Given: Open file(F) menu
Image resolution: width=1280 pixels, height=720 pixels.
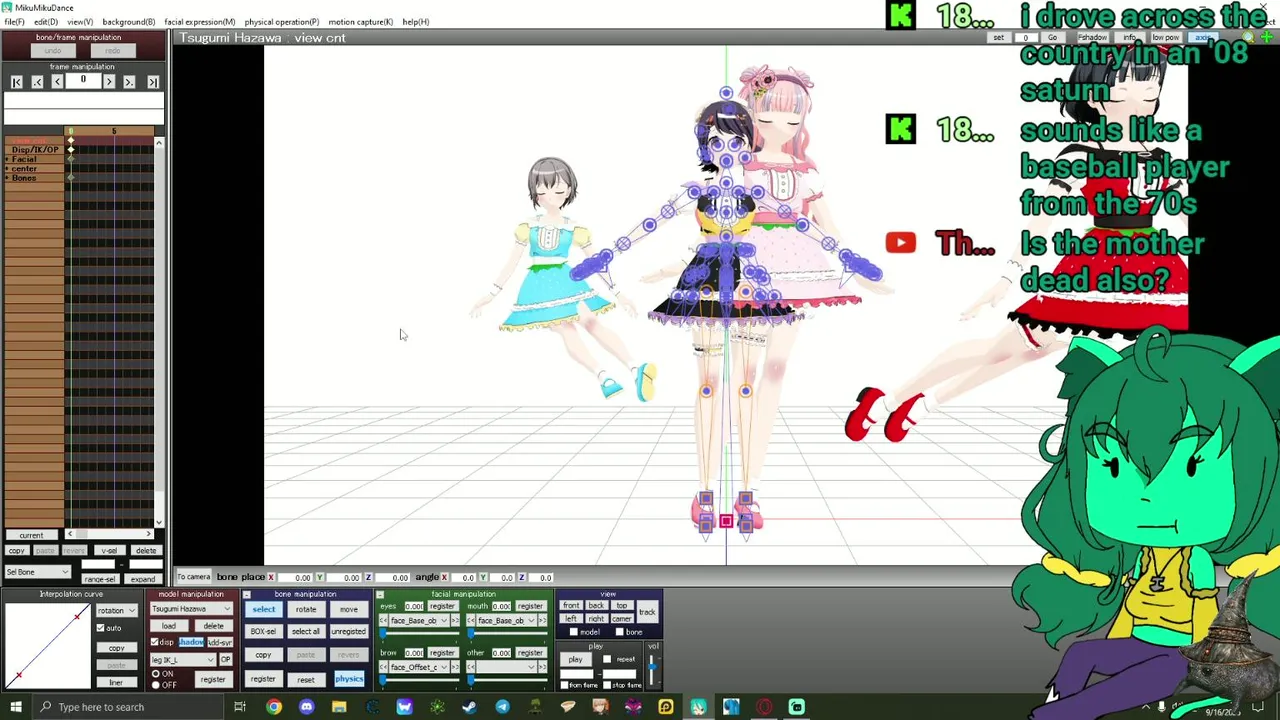Looking at the screenshot, I should coord(14,22).
